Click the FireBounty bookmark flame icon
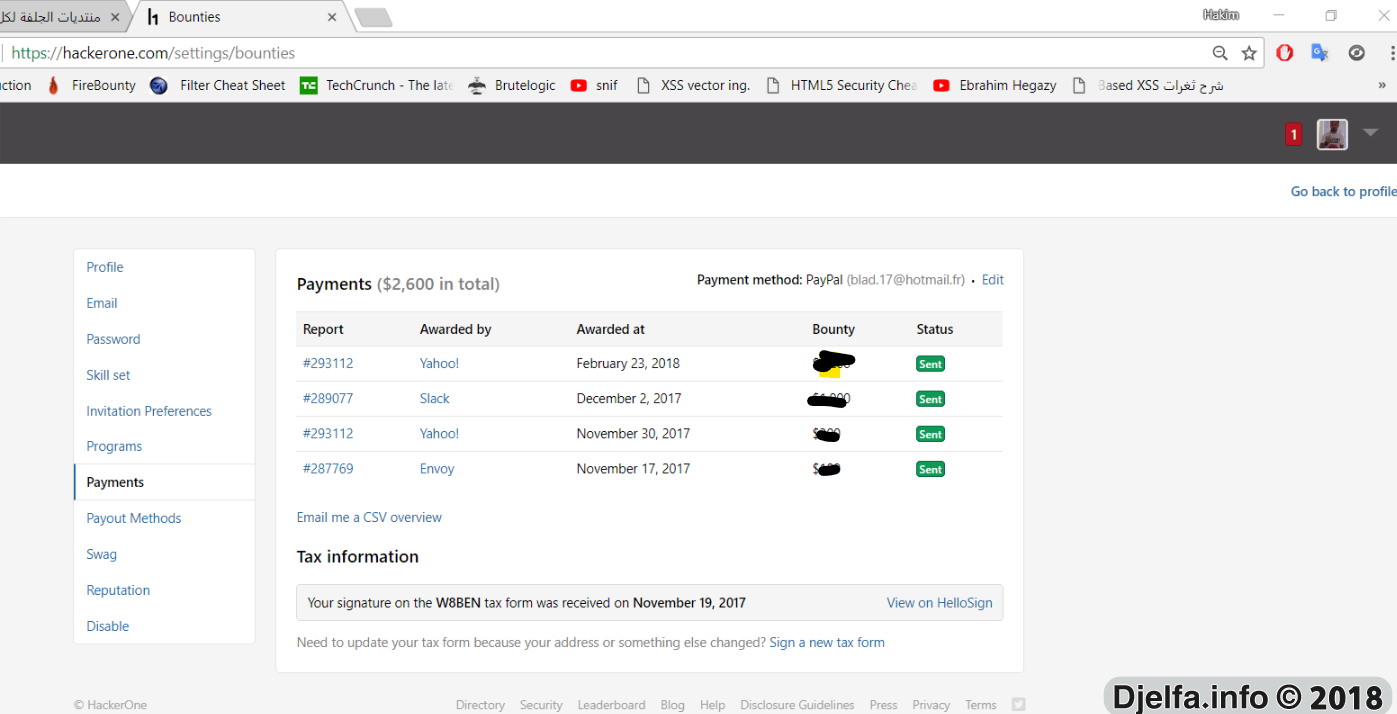Screen dimensions: 1397x714 point(53,85)
